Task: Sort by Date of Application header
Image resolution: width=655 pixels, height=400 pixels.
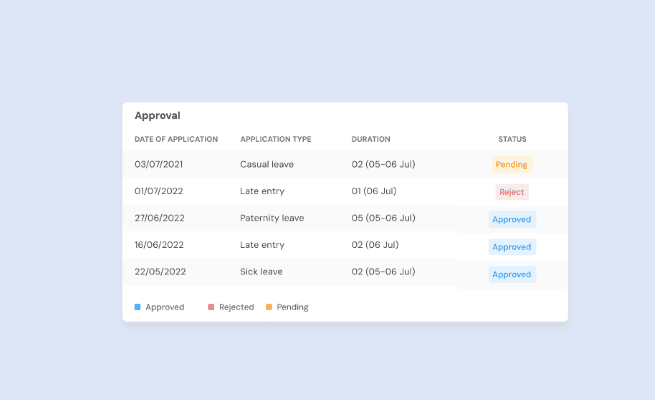Action: [176, 139]
